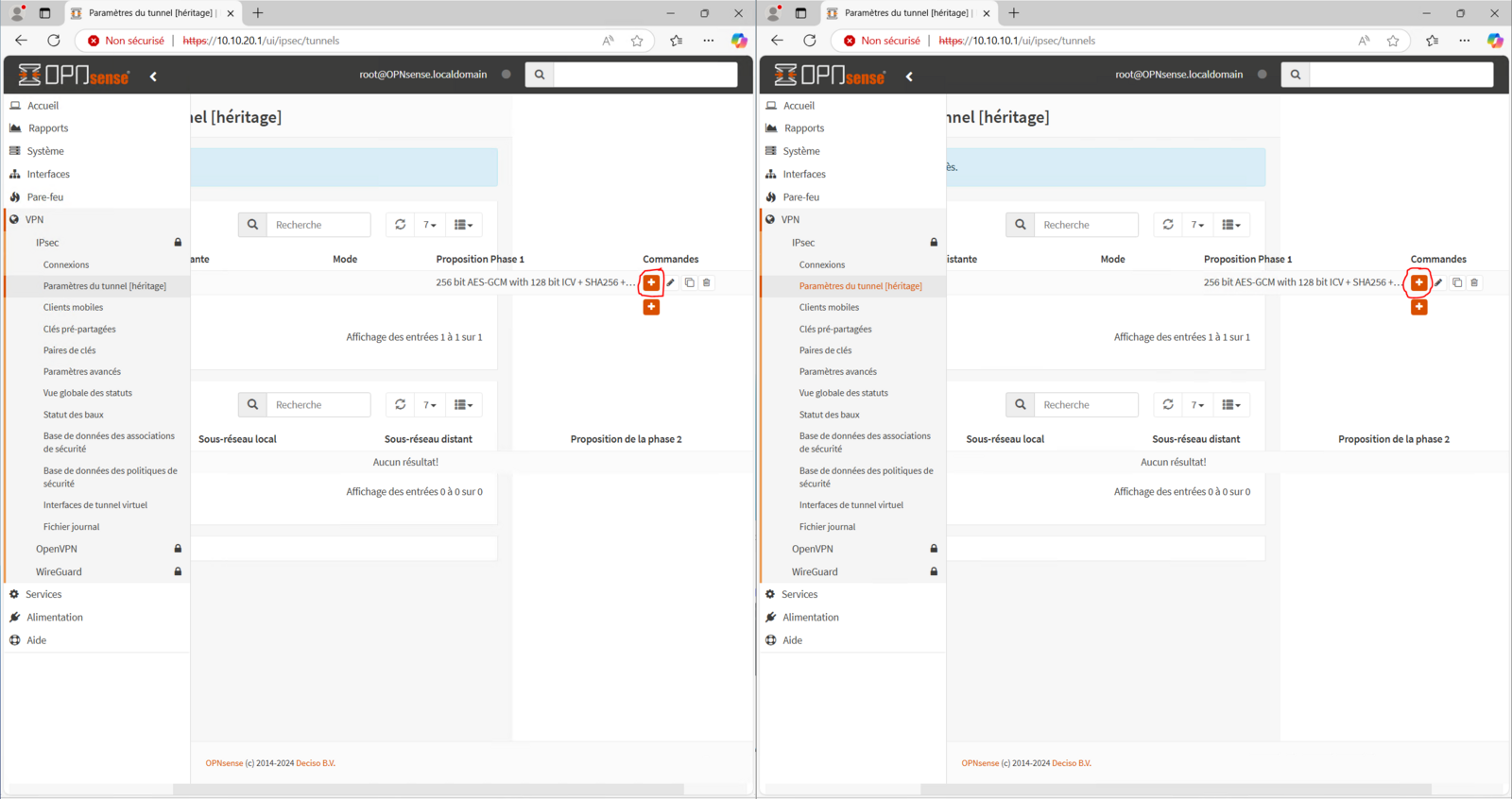This screenshot has width=1512, height=799.
Task: Expand the OpenVPN submenu in the 10.10.20.1 sidebar
Action: (x=57, y=549)
